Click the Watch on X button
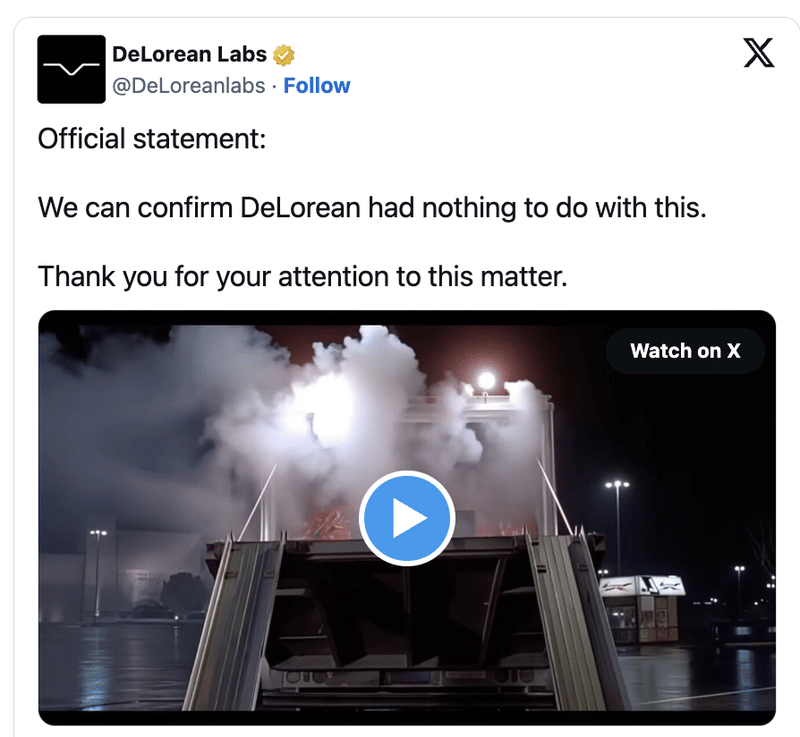This screenshot has width=800, height=737. tap(685, 351)
